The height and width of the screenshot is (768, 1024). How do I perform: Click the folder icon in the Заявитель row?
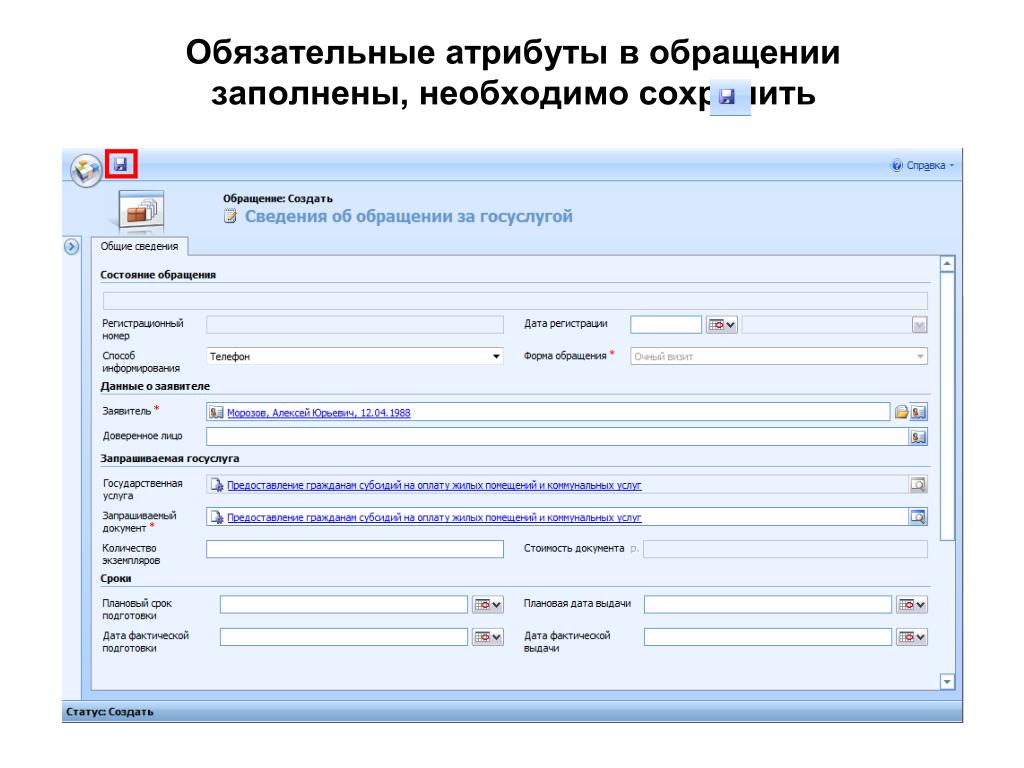click(901, 412)
